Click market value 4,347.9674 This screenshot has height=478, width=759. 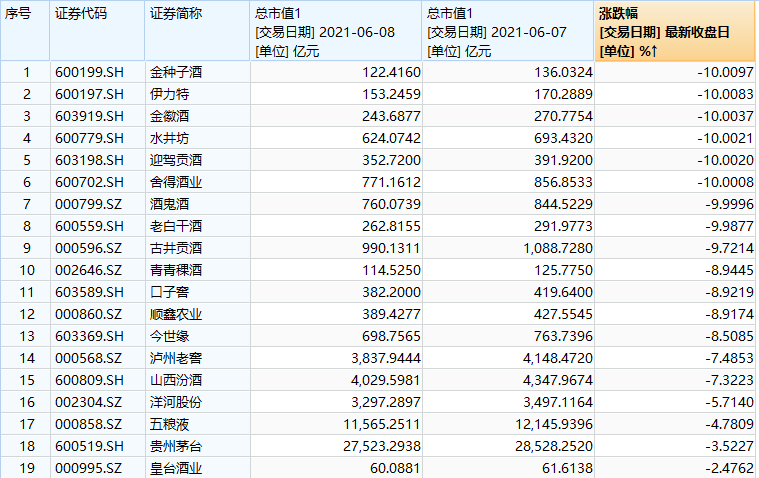coord(558,380)
